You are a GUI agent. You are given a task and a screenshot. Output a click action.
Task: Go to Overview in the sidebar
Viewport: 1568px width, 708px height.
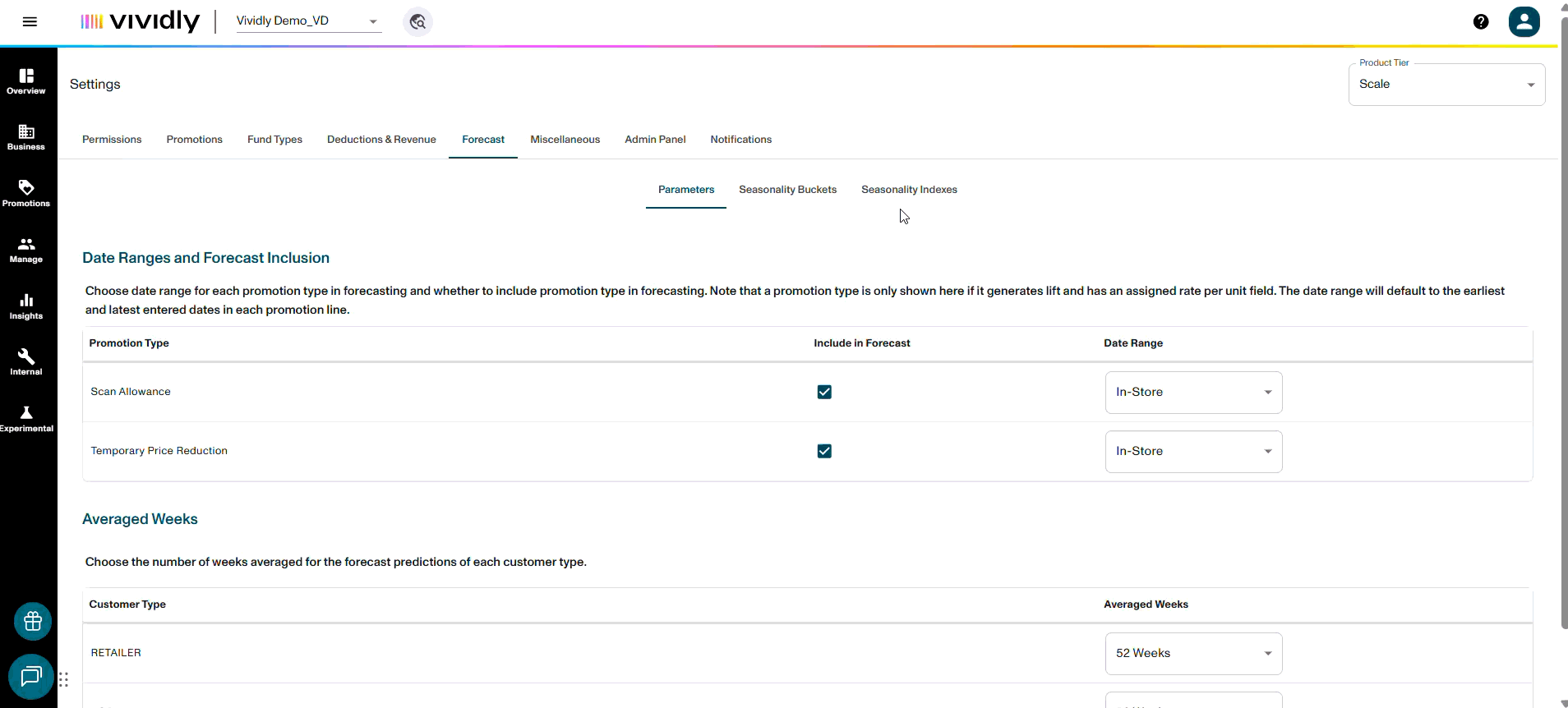(x=26, y=81)
